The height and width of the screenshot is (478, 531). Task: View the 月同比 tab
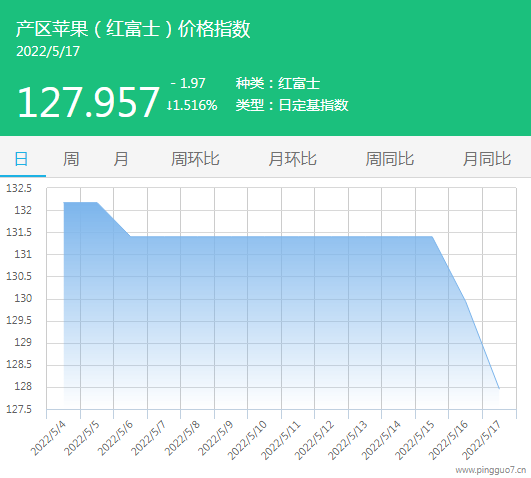click(x=487, y=159)
